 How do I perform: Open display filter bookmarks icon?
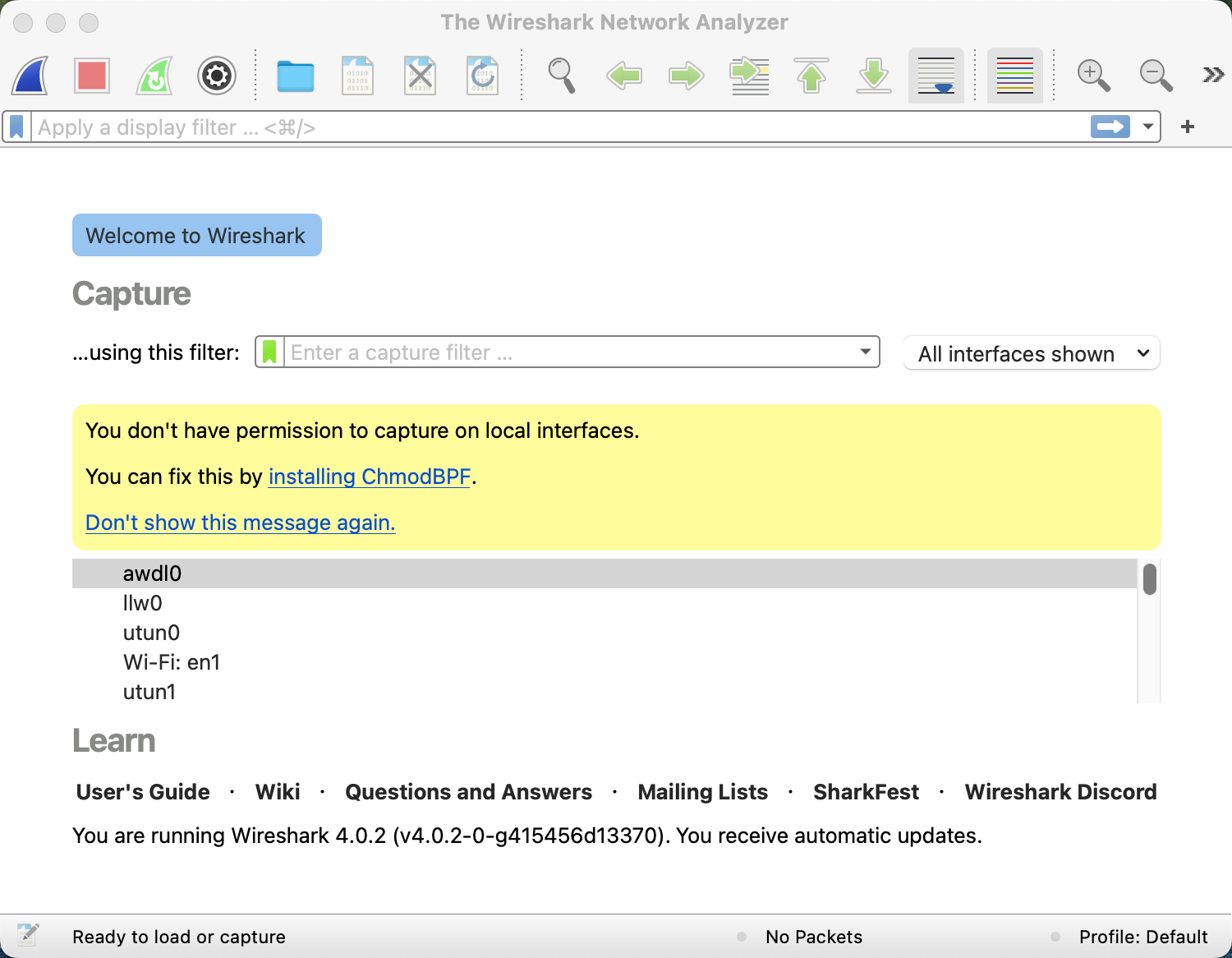pyautogui.click(x=16, y=127)
